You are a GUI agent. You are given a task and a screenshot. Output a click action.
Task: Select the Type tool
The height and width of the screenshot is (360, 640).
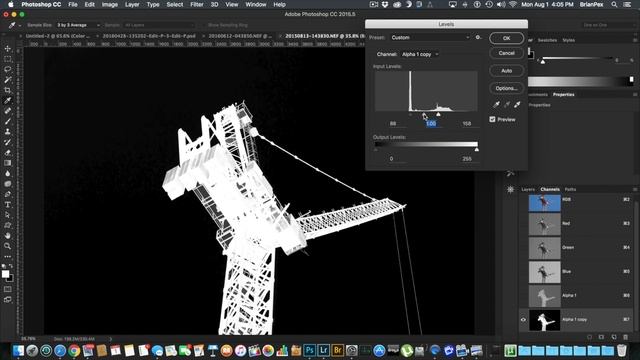[x=8, y=204]
